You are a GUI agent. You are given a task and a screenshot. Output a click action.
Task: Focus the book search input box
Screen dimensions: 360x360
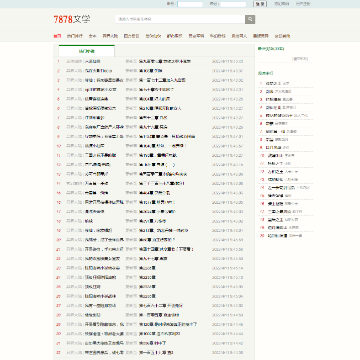[x=180, y=19]
